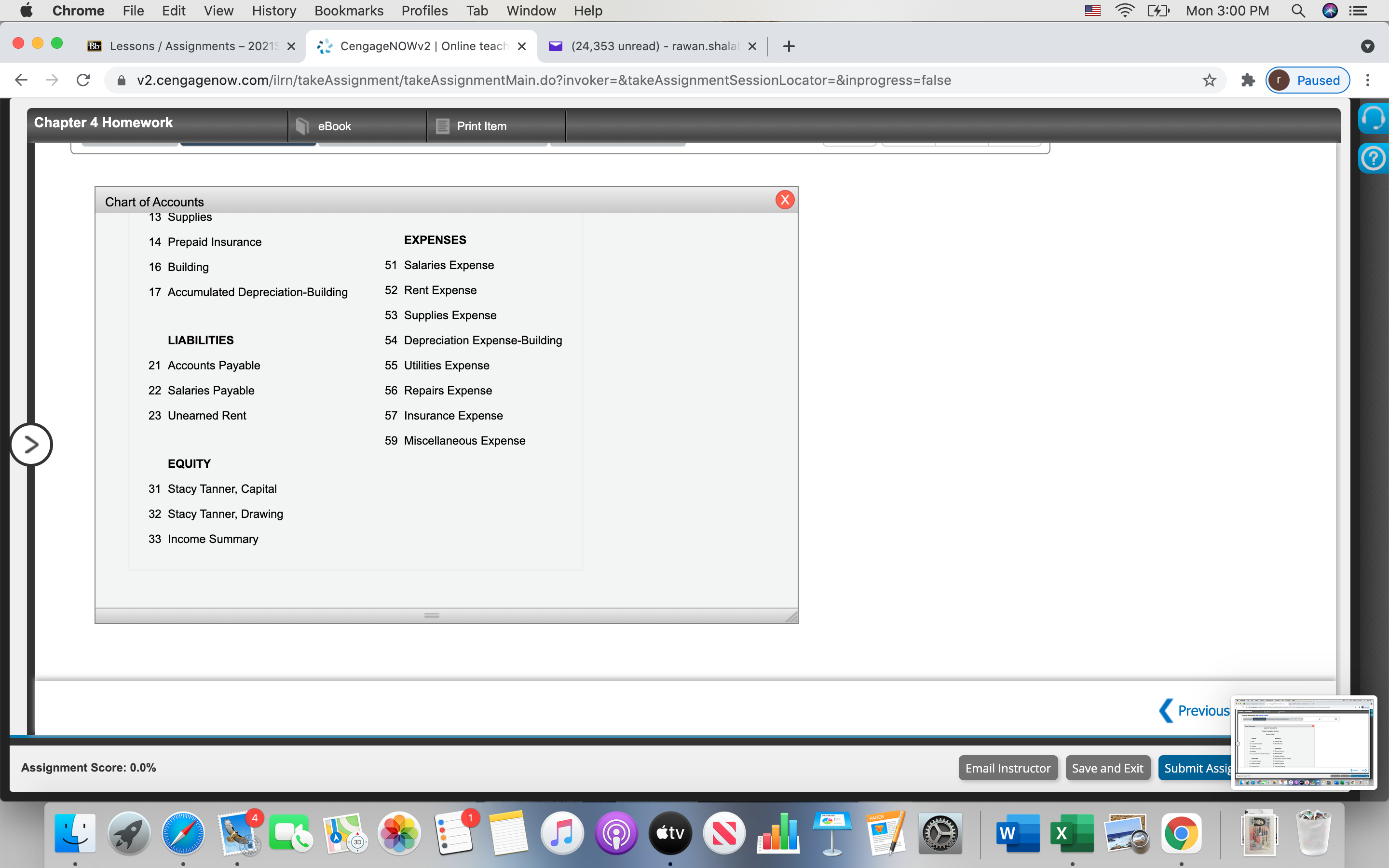The width and height of the screenshot is (1389, 868).
Task: Expand the side panel arrow circle
Action: (x=31, y=444)
